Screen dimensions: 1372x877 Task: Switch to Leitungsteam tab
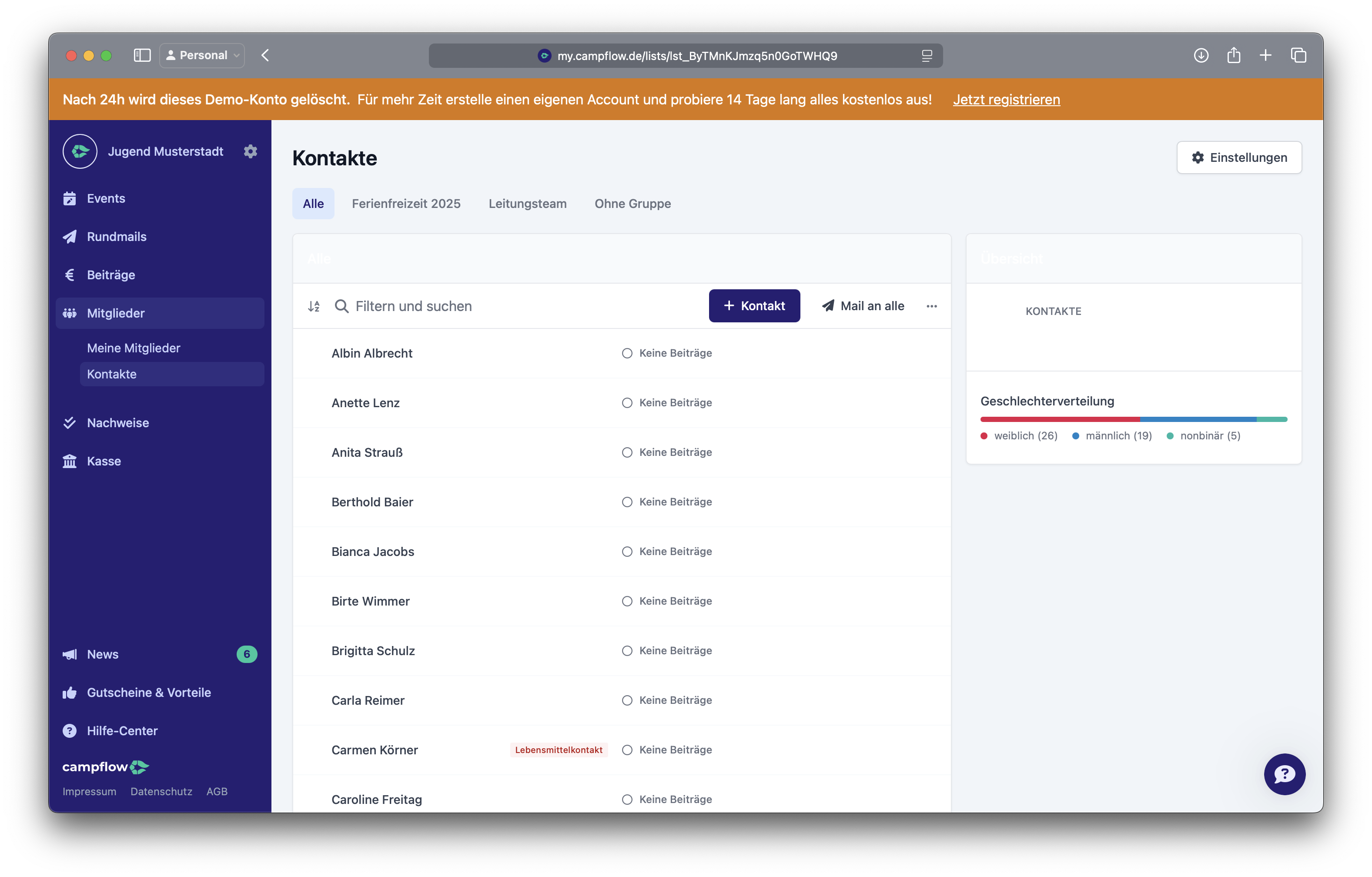click(527, 204)
